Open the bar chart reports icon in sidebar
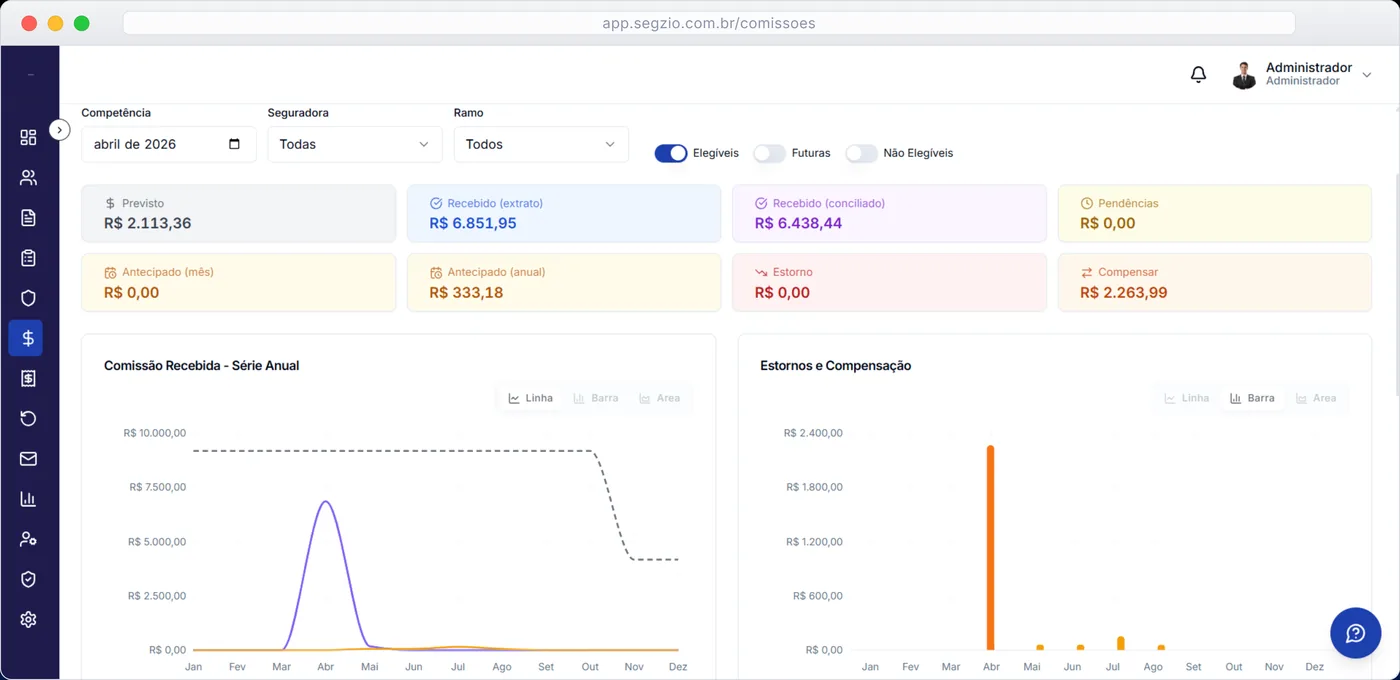The image size is (1400, 680). [x=28, y=499]
